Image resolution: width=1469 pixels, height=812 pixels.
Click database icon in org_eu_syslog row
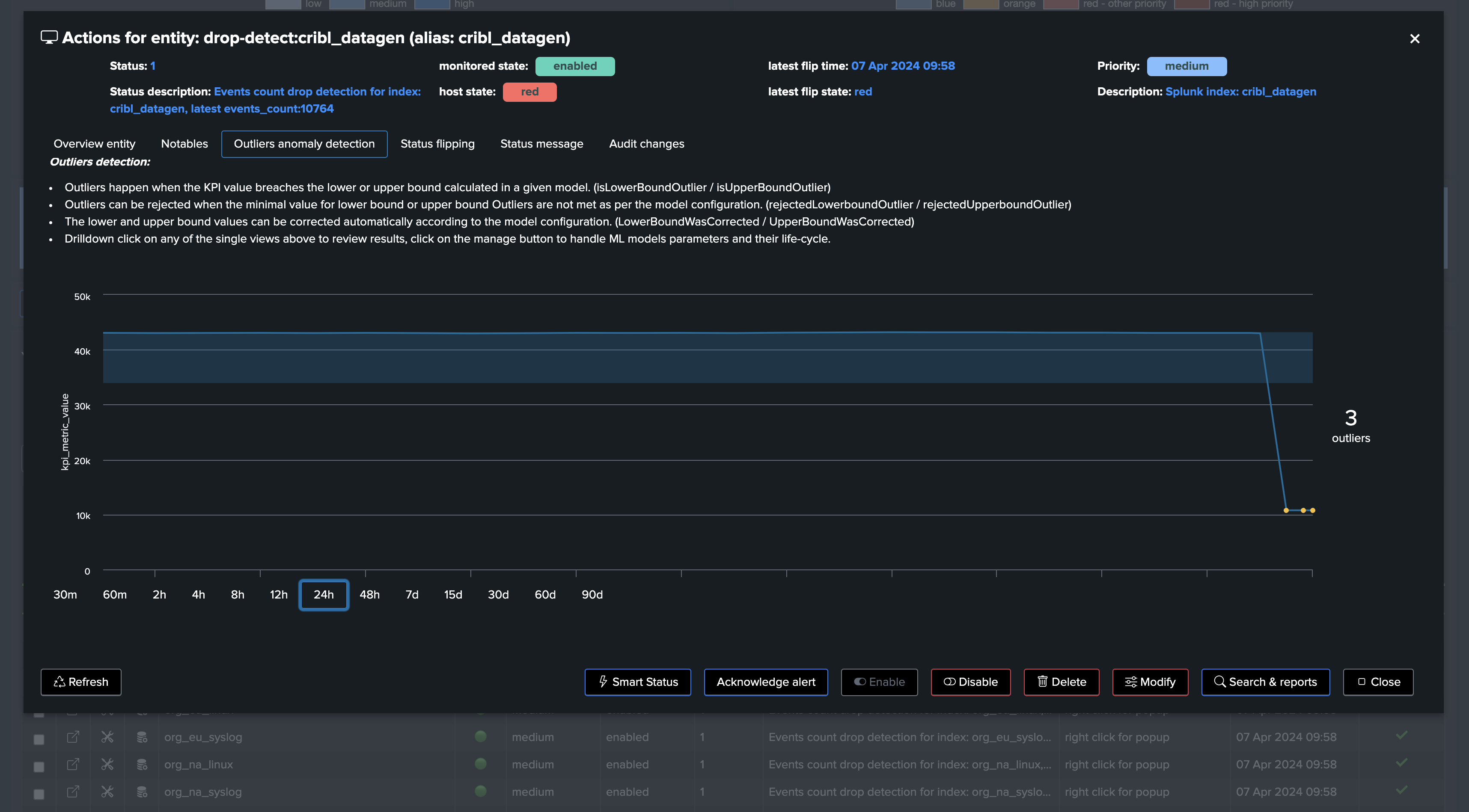[x=142, y=737]
